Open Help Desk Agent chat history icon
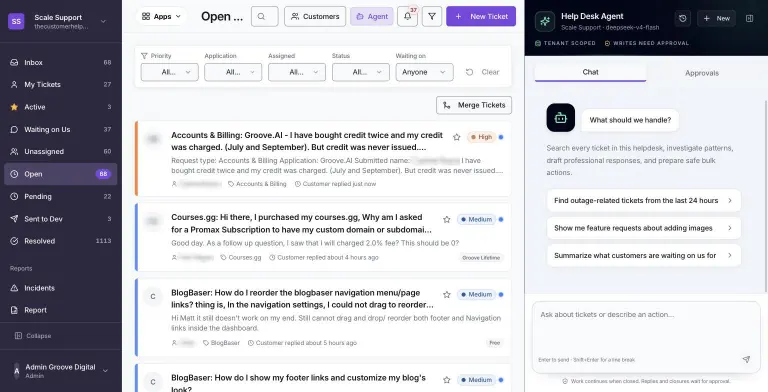This screenshot has height=392, width=768. pyautogui.click(x=683, y=19)
